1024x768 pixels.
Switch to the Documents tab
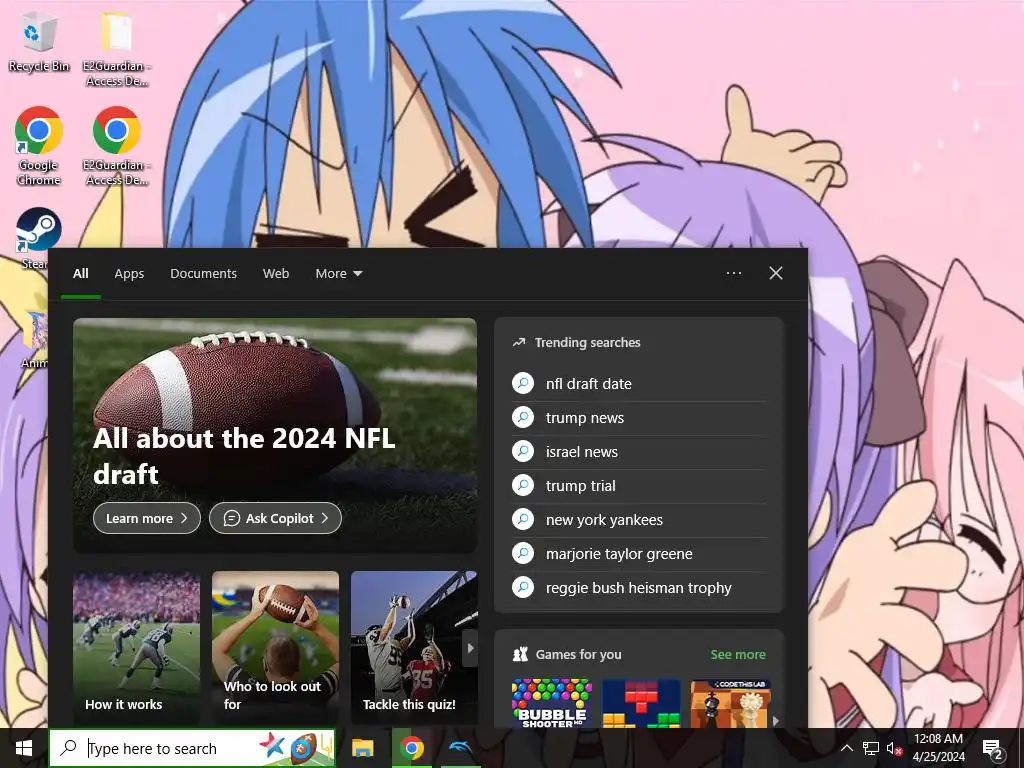click(x=203, y=274)
